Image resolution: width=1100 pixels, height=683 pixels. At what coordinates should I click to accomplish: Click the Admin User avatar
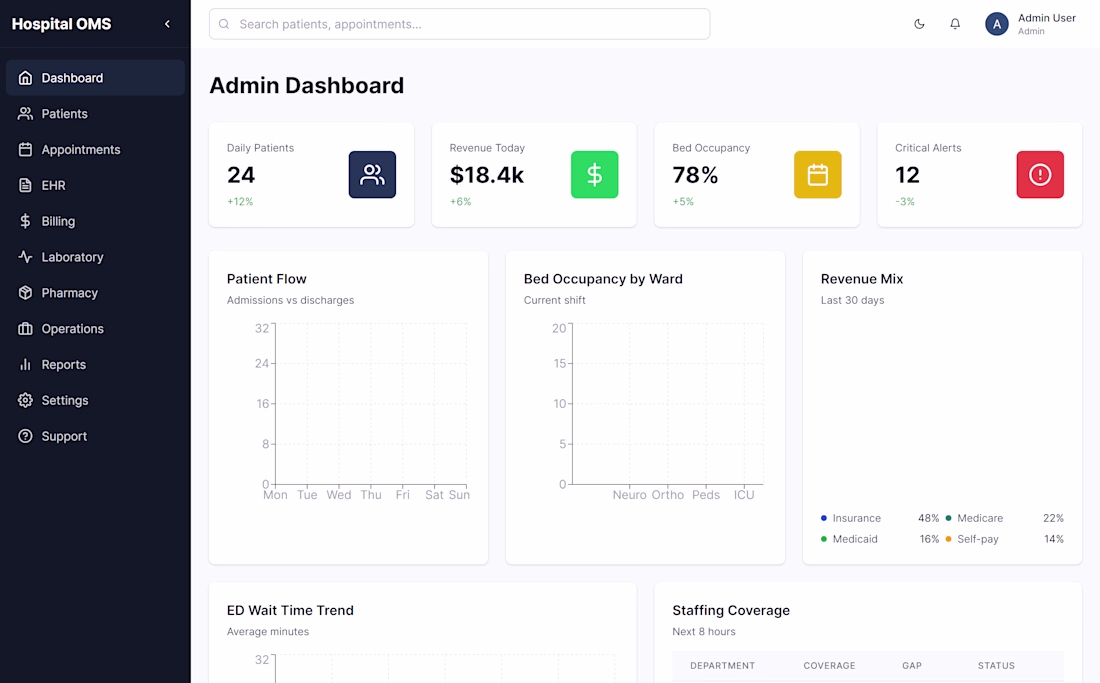(996, 24)
